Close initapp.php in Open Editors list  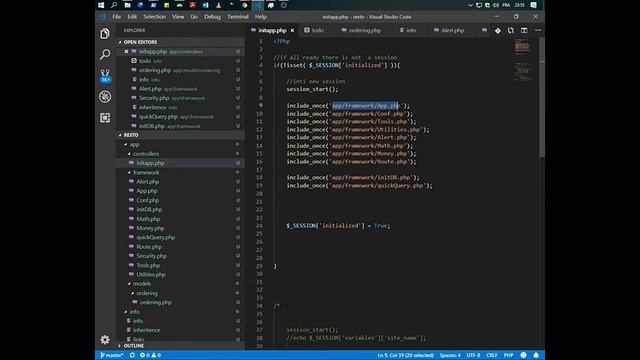coord(126,51)
